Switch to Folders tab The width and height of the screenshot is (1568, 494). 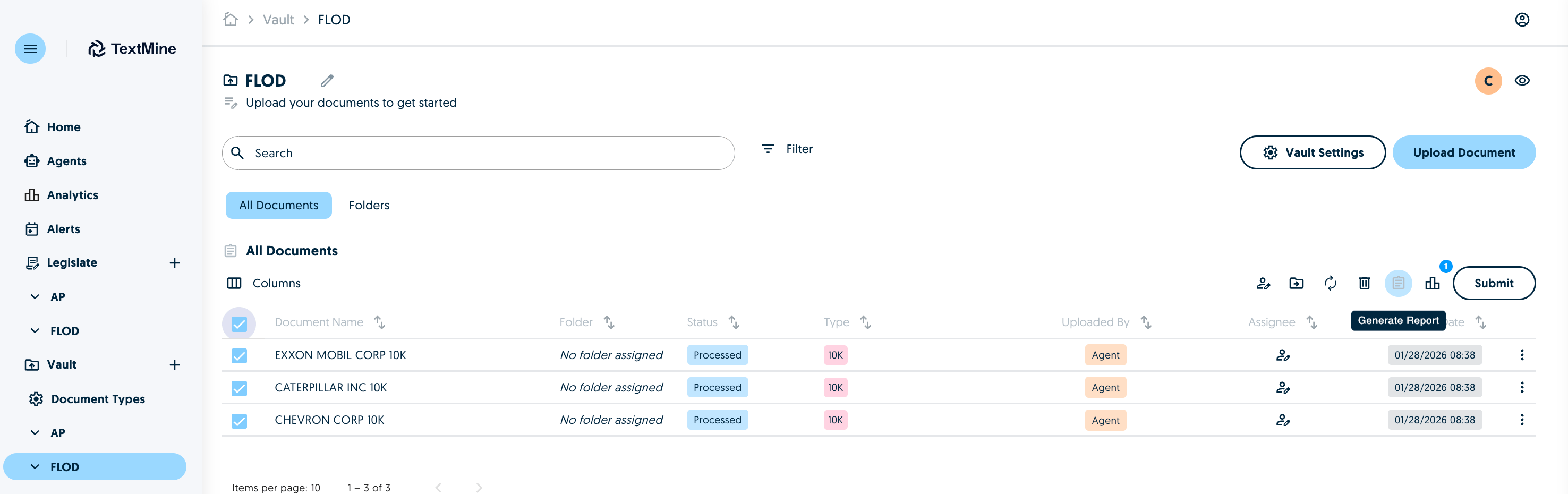click(x=369, y=206)
